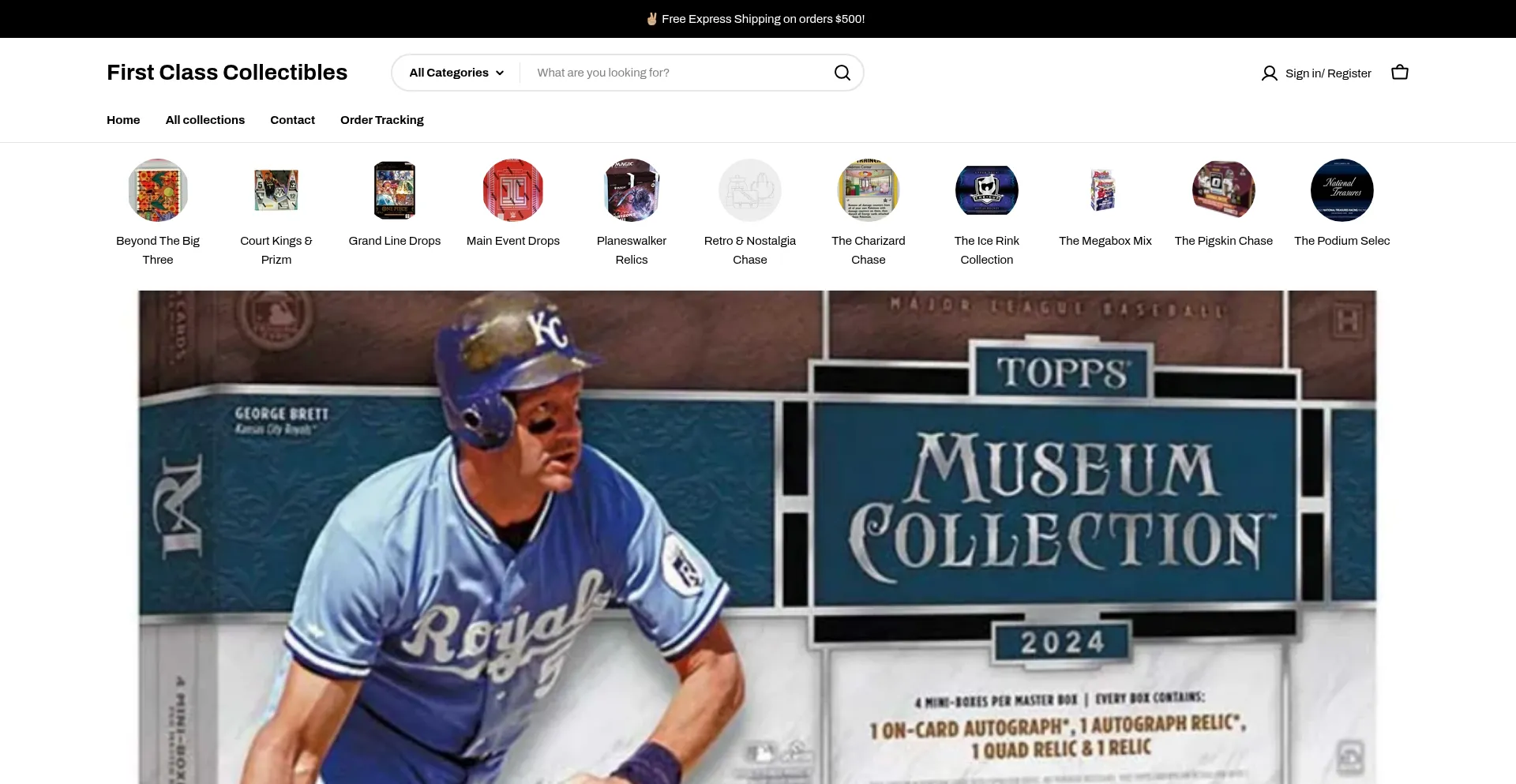The image size is (1516, 784).
Task: Click the Planeswalker Relics label
Action: (632, 250)
